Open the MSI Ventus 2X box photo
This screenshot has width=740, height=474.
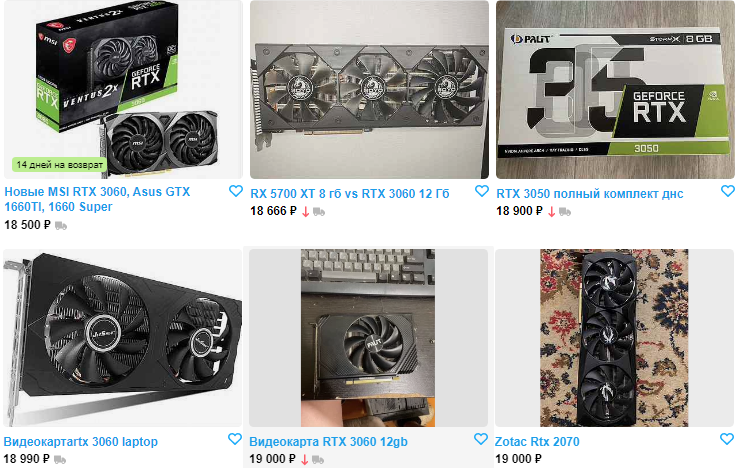point(123,89)
